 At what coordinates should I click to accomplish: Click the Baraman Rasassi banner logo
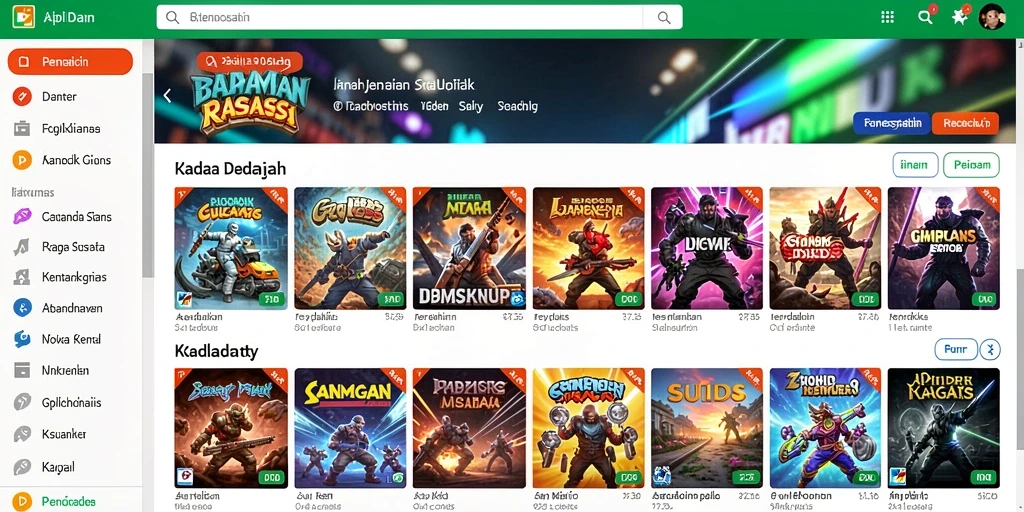pos(249,102)
